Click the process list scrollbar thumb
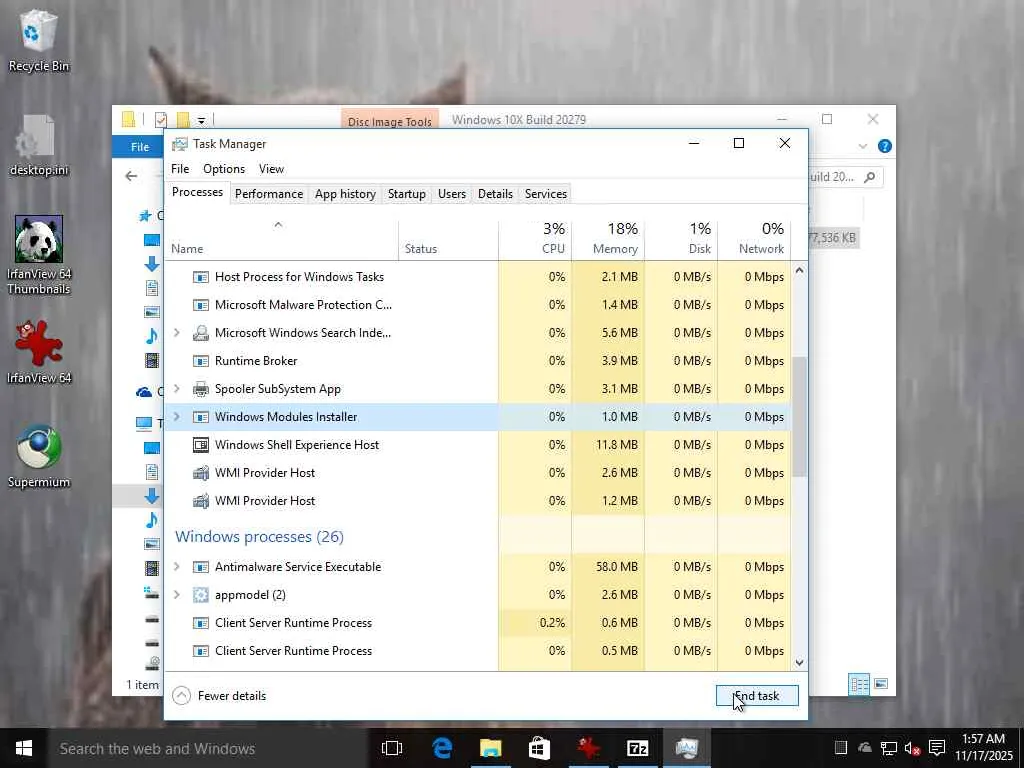The height and width of the screenshot is (768, 1024). pos(799,417)
